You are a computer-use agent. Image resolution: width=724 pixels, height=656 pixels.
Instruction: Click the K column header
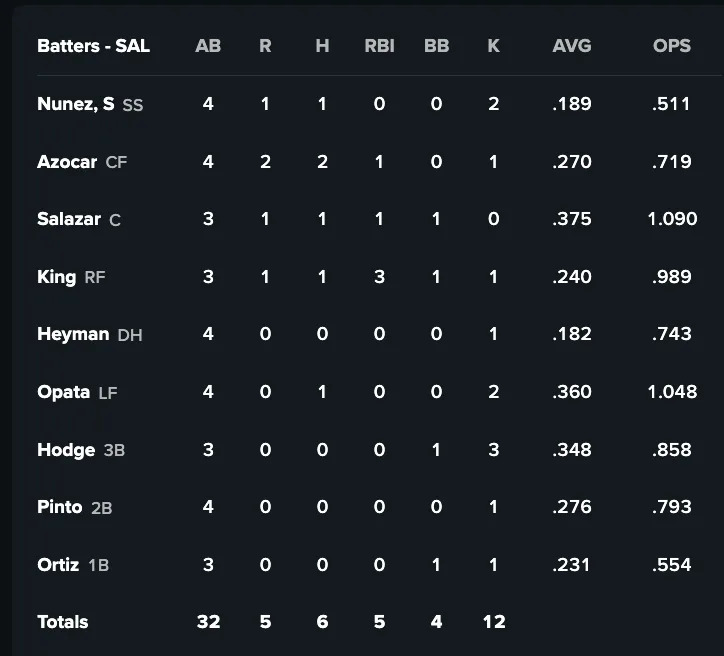(x=493, y=46)
